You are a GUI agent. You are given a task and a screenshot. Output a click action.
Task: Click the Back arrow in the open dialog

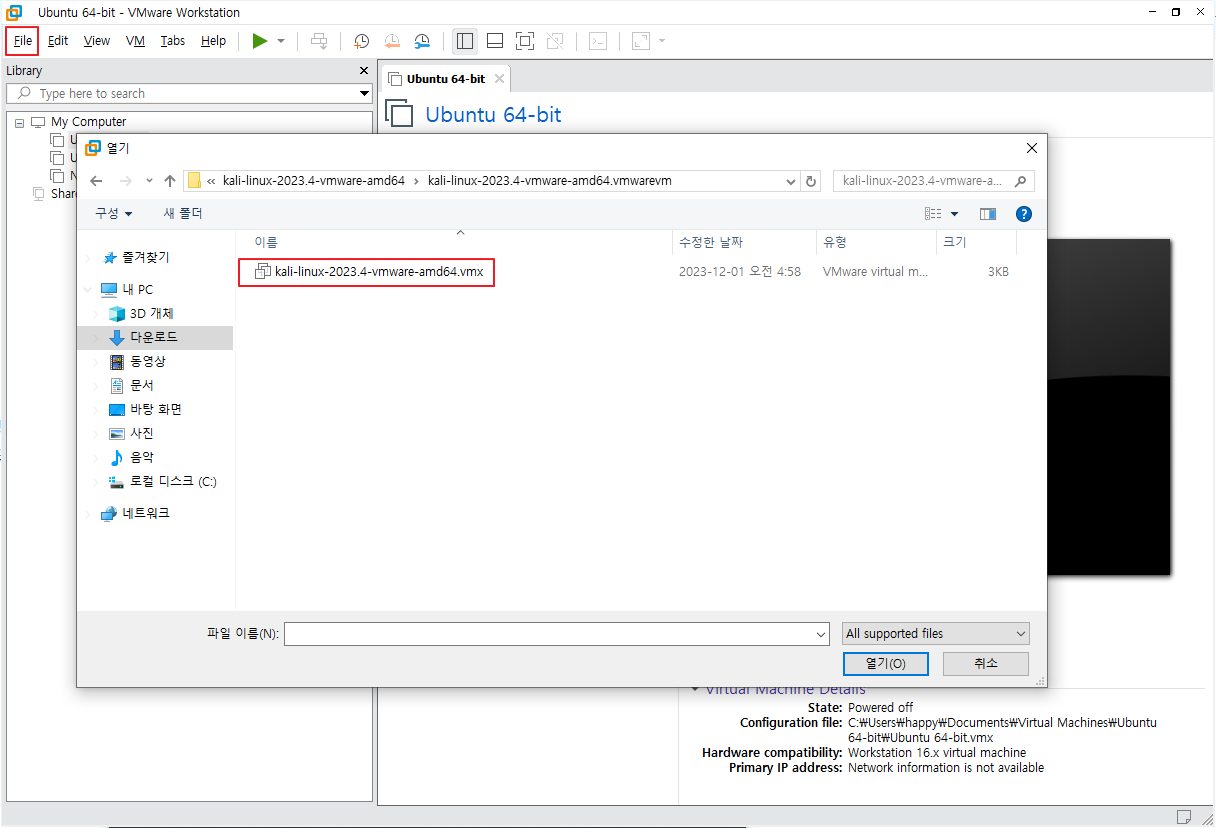pos(96,181)
